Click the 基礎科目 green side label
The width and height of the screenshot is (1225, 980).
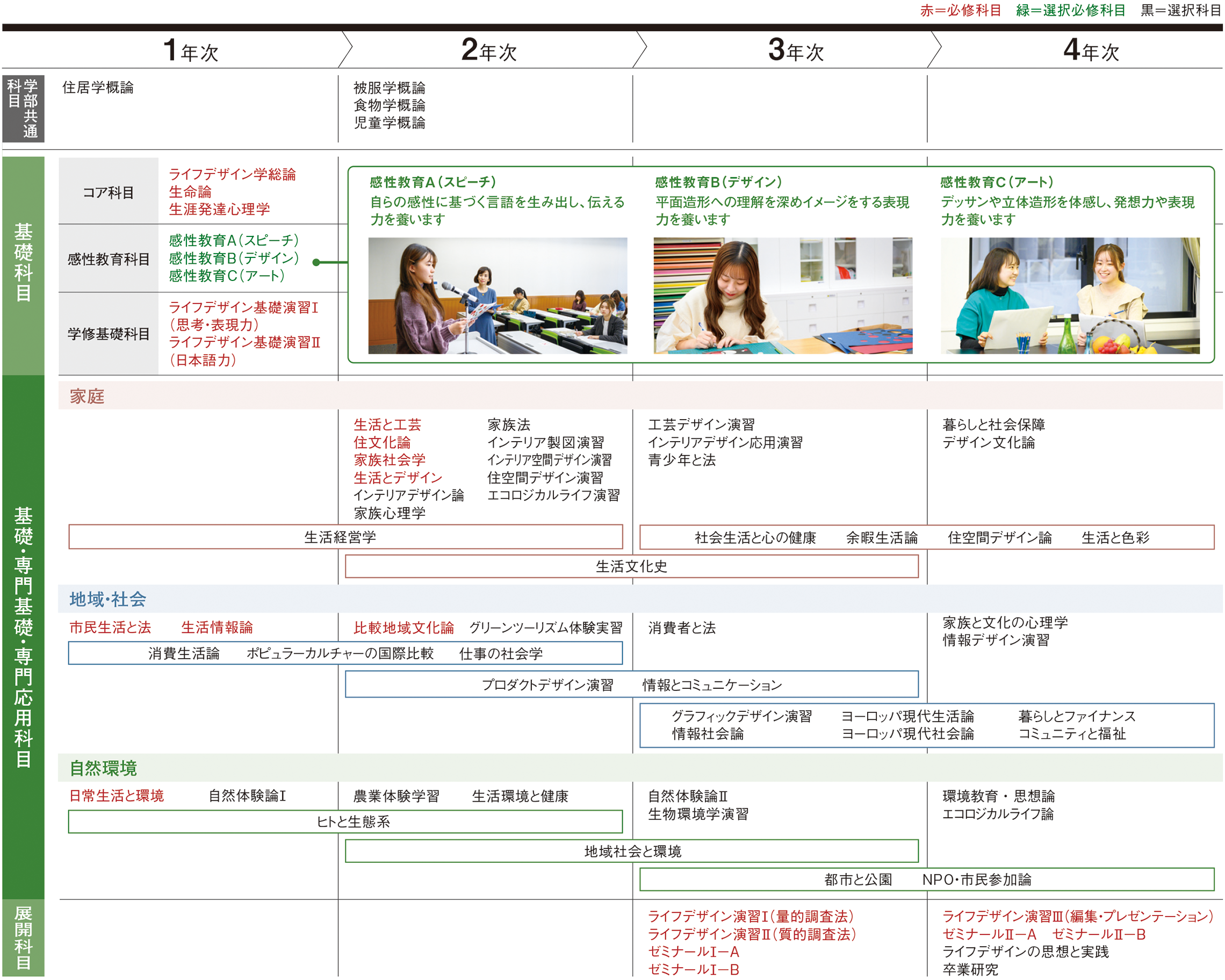click(x=23, y=265)
